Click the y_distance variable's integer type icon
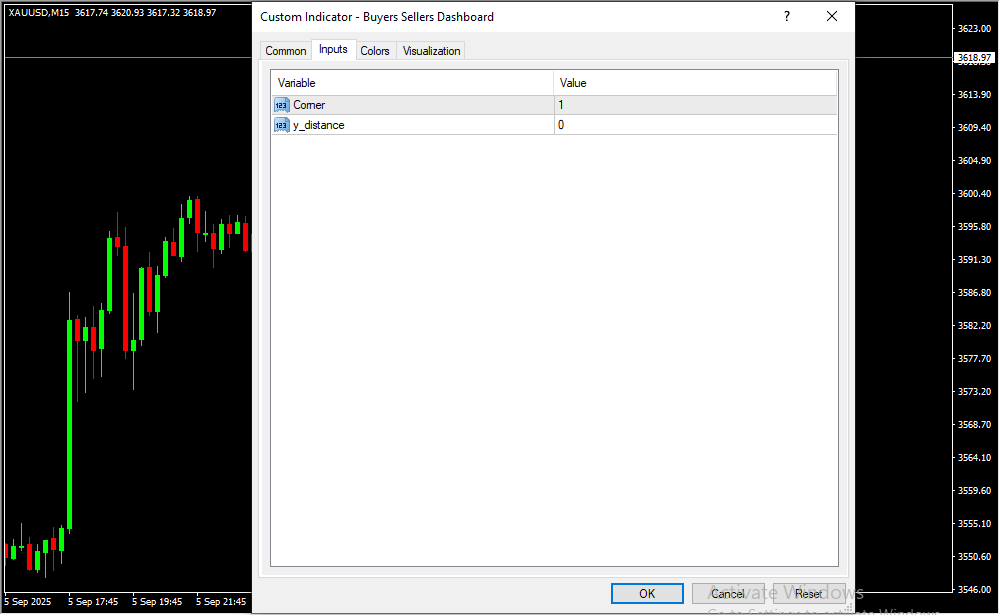 (x=281, y=125)
